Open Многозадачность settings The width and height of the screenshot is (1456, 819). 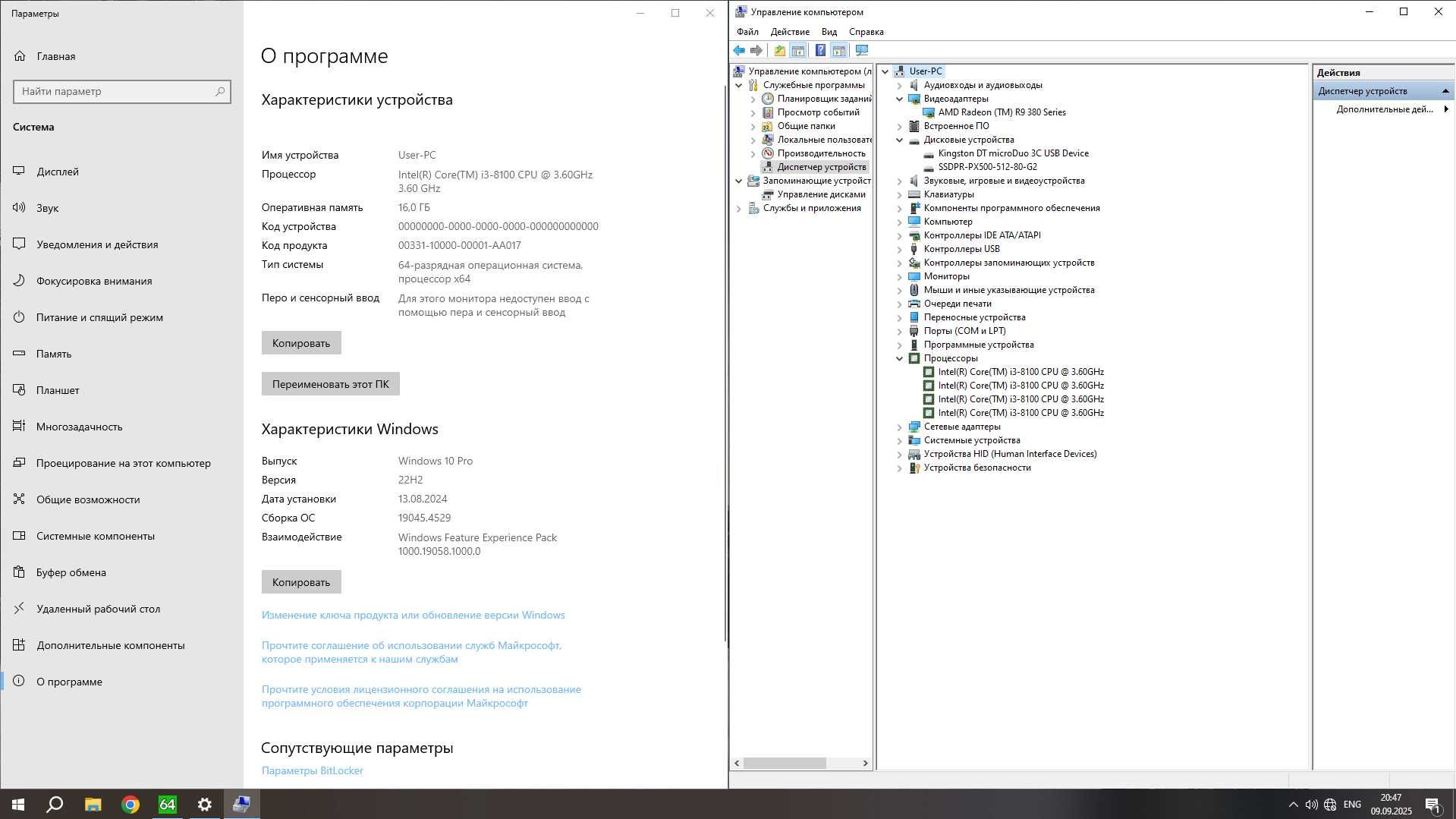[121, 427]
